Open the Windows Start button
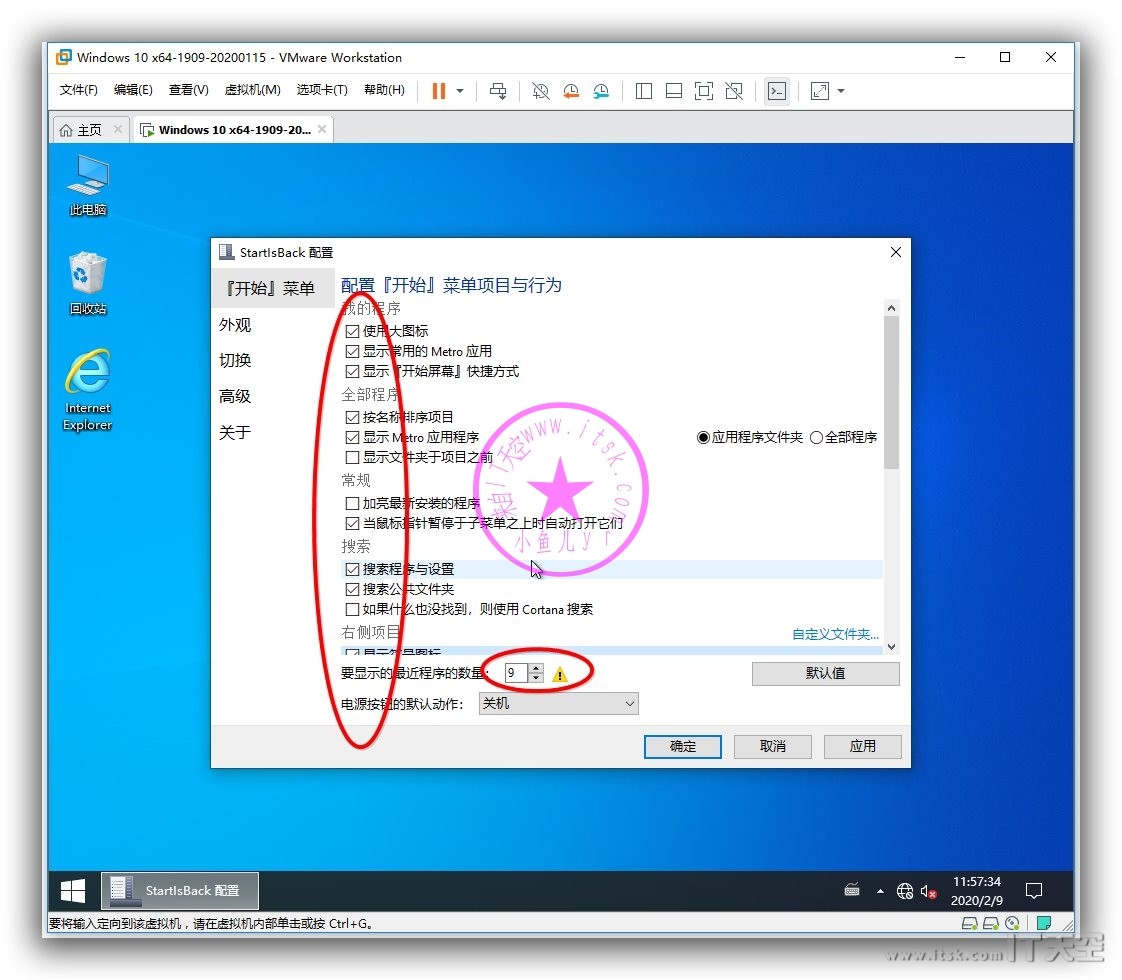The height and width of the screenshot is (980, 1122). pyautogui.click(x=73, y=891)
